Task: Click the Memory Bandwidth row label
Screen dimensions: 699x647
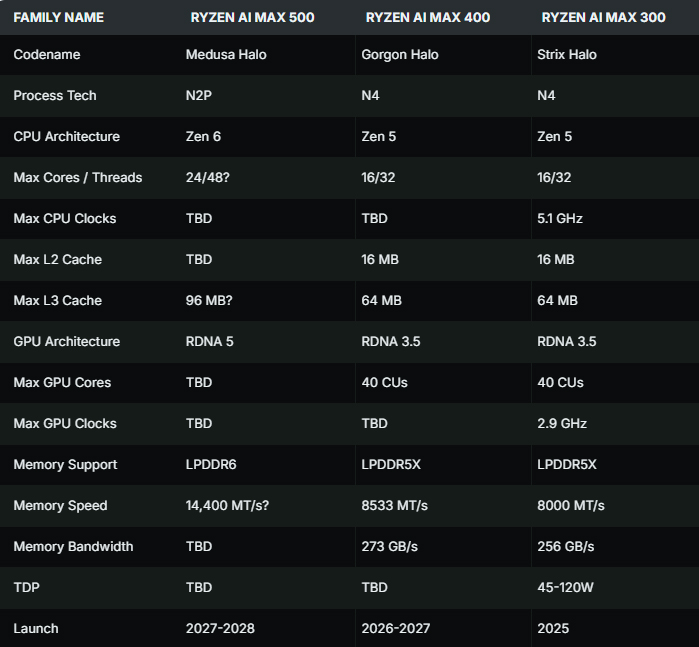Action: pos(73,546)
